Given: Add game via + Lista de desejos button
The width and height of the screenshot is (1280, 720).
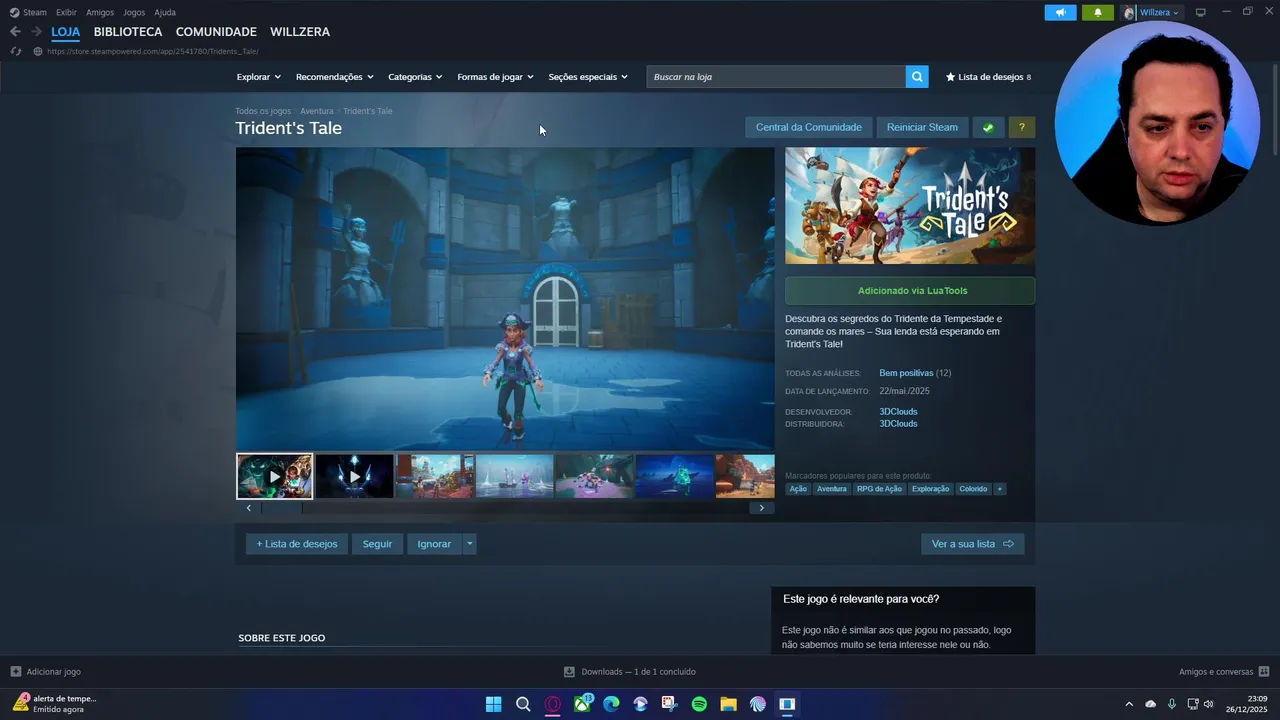Looking at the screenshot, I should 297,544.
